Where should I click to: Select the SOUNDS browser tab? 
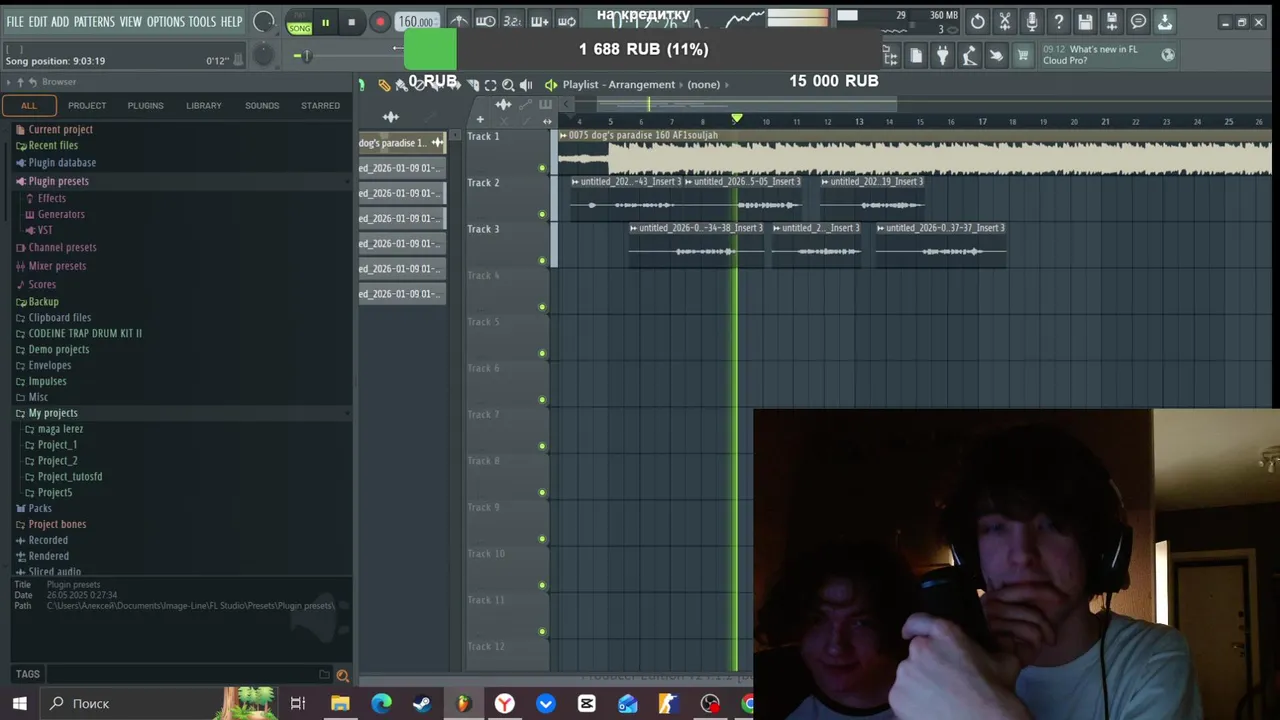[262, 105]
